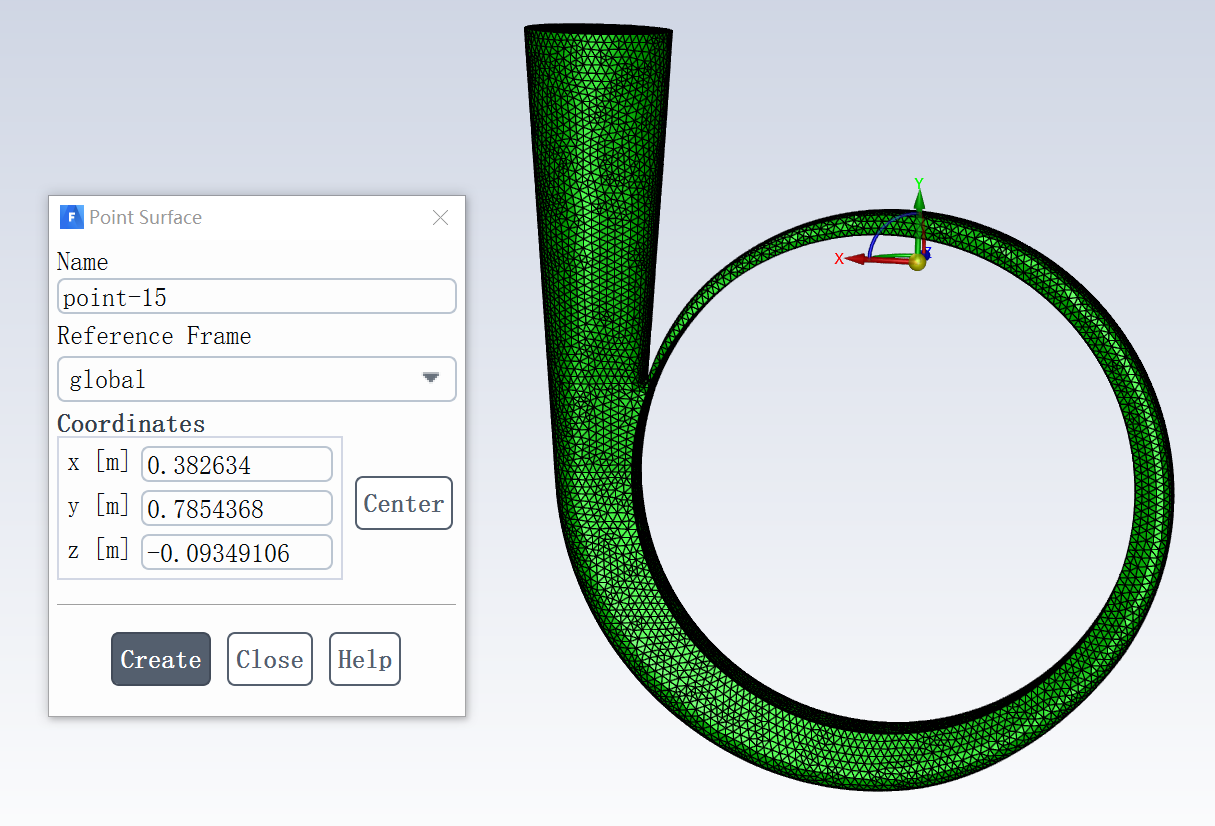Image resolution: width=1215 pixels, height=826 pixels.
Task: Click the Fluent logo in the dialog title bar
Action: [71, 217]
